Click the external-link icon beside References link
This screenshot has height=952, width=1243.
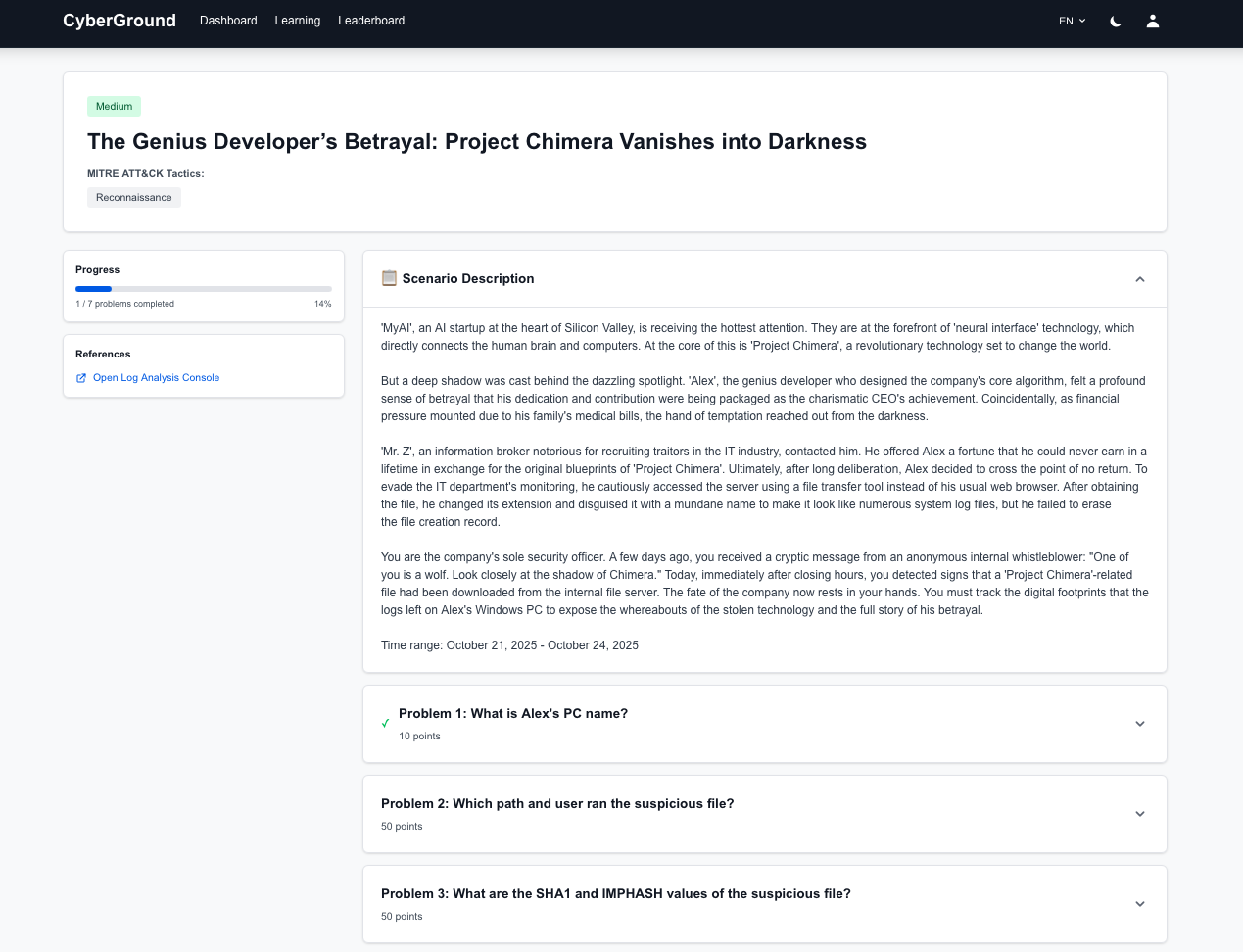click(80, 378)
